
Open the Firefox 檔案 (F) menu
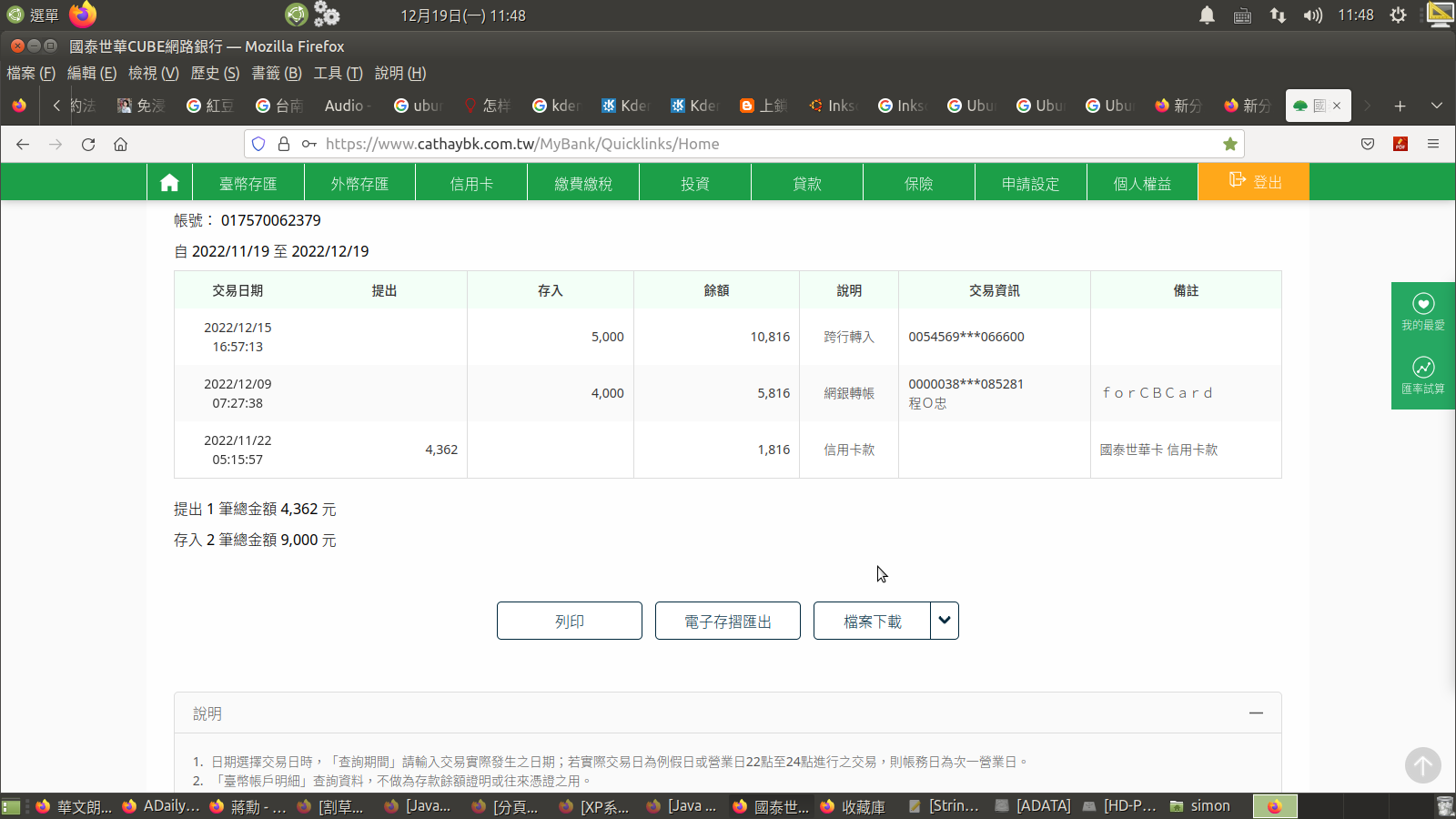(x=31, y=73)
